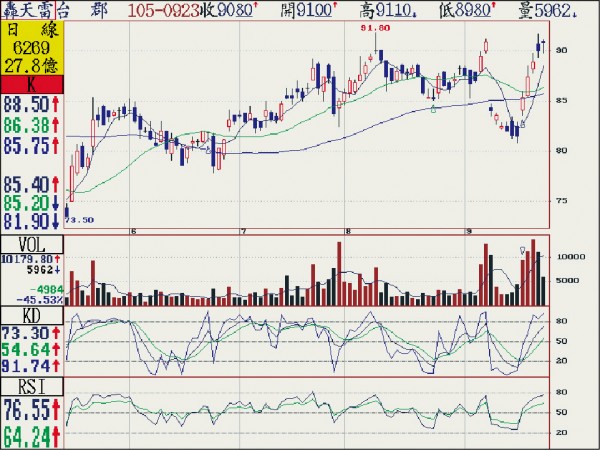Click month 9 on the time axis

[468, 232]
